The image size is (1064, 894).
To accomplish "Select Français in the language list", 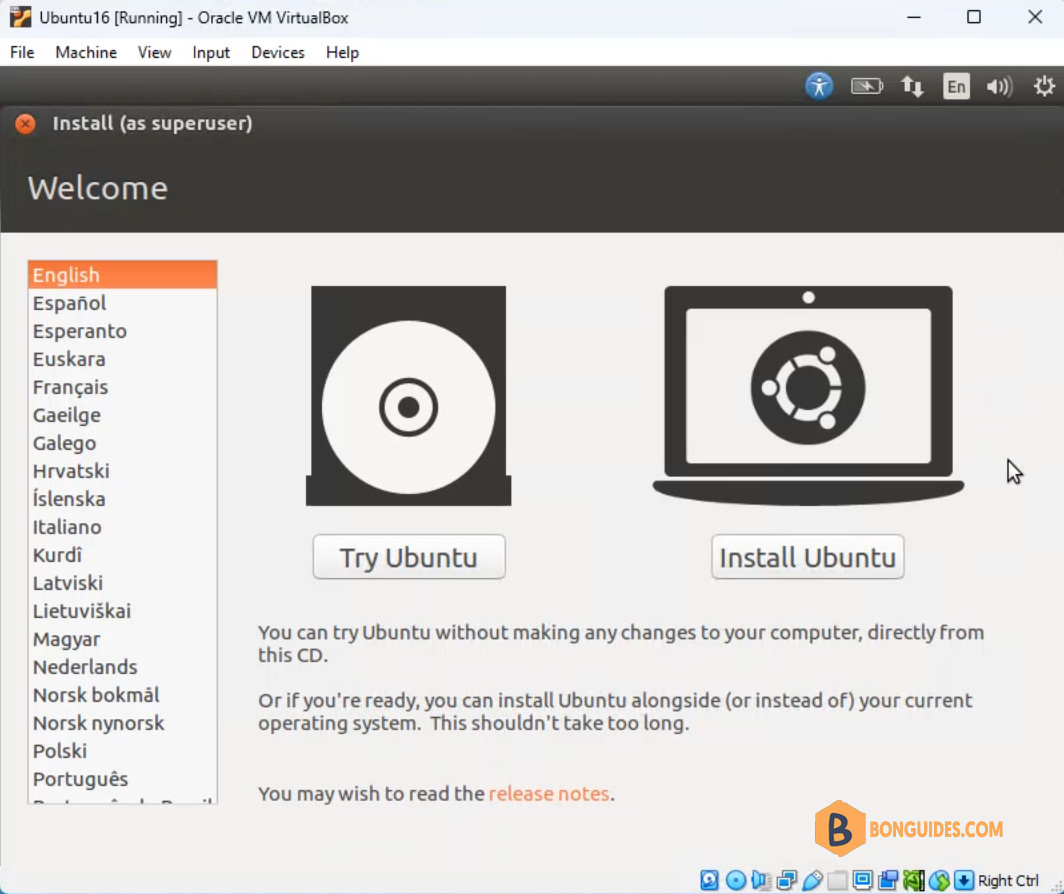I will pyautogui.click(x=123, y=387).
